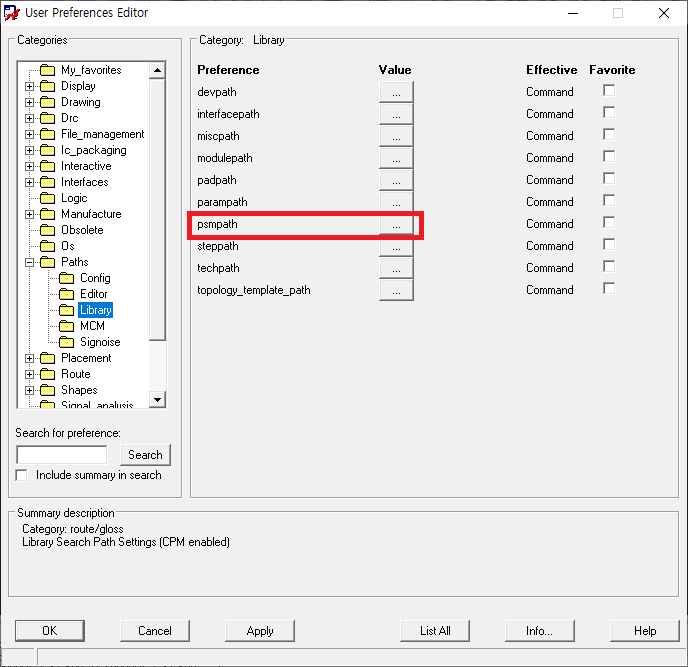
Task: Expand the Drawing category node
Action: pyautogui.click(x=29, y=103)
